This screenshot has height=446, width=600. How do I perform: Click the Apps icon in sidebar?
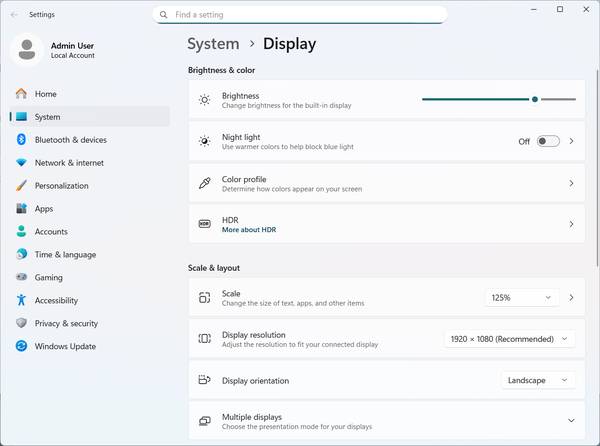[21, 208]
